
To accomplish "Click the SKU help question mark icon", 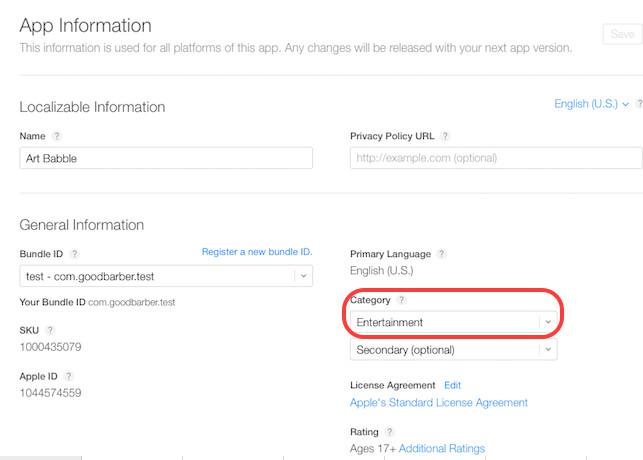I will [51, 330].
